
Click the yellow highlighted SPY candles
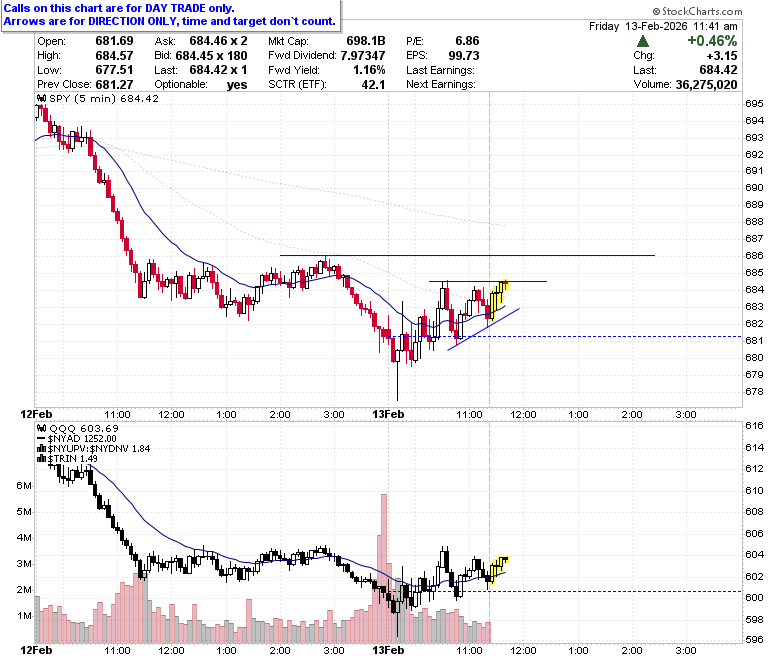[x=499, y=299]
